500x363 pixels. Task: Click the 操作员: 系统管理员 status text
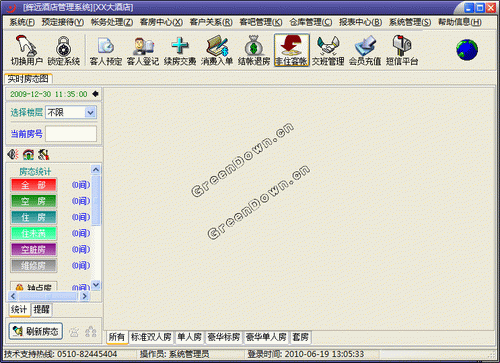point(174,354)
